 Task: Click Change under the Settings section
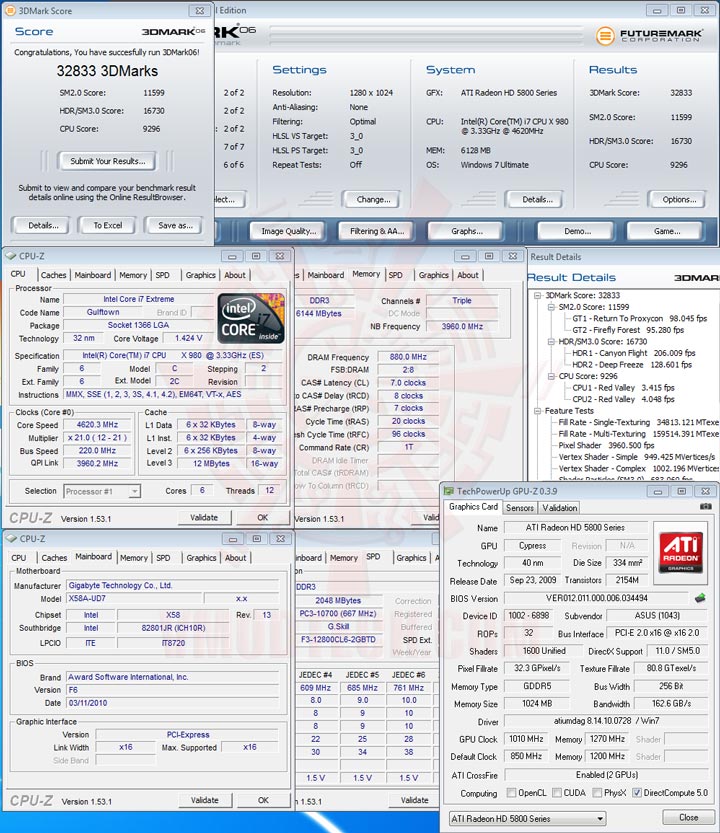point(373,200)
